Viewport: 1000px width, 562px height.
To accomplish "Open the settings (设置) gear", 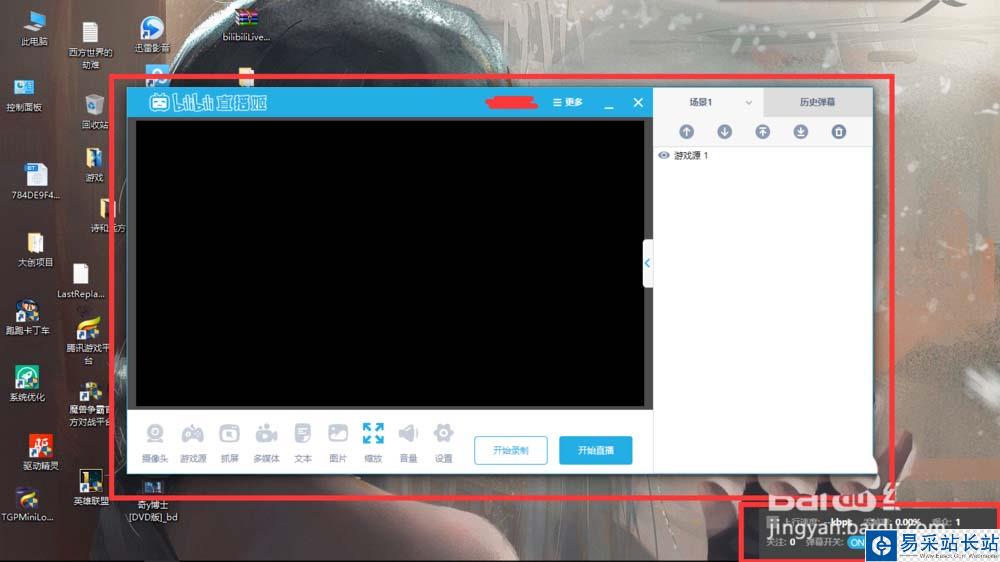I will 443,443.
